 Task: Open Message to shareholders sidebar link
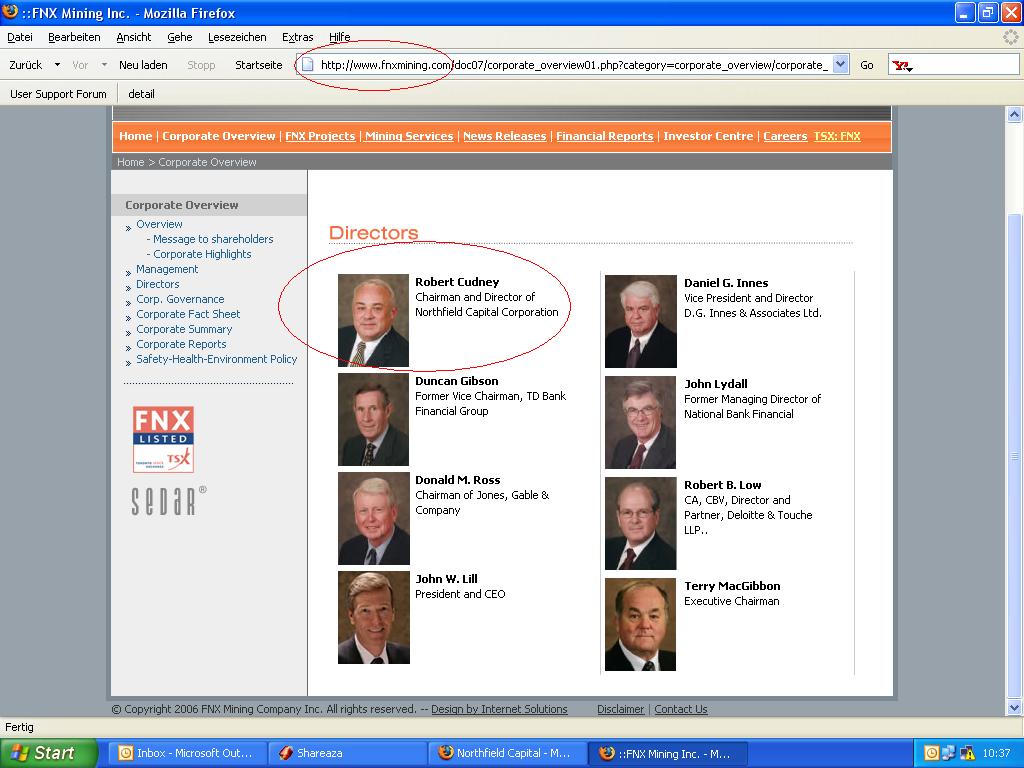click(x=213, y=239)
